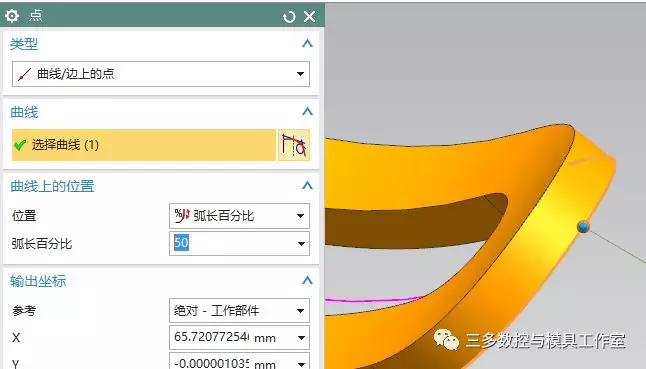Click the curve selection rule icon
Image resolution: width=646 pixels, height=369 pixels.
tap(294, 145)
